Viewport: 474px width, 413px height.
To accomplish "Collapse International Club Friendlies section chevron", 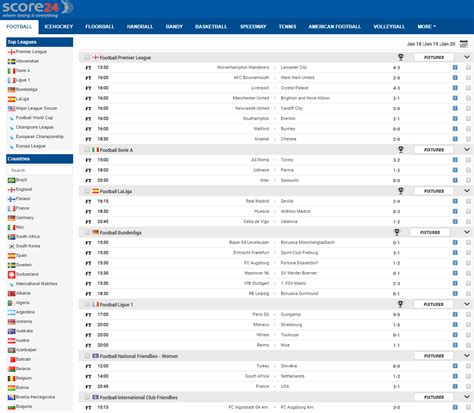I will click(x=467, y=397).
